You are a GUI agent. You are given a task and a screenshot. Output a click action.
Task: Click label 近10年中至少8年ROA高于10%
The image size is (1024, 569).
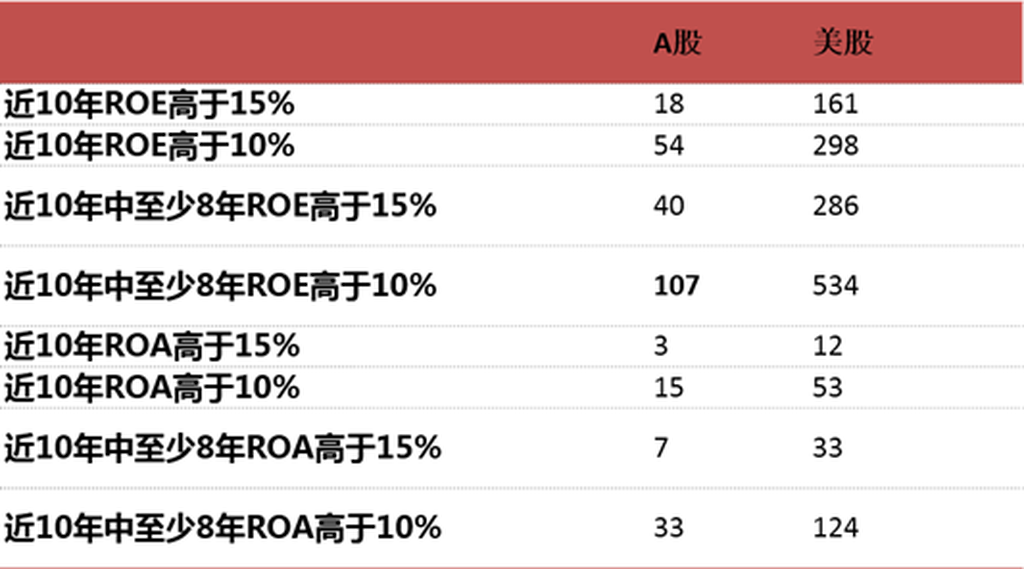tap(223, 528)
